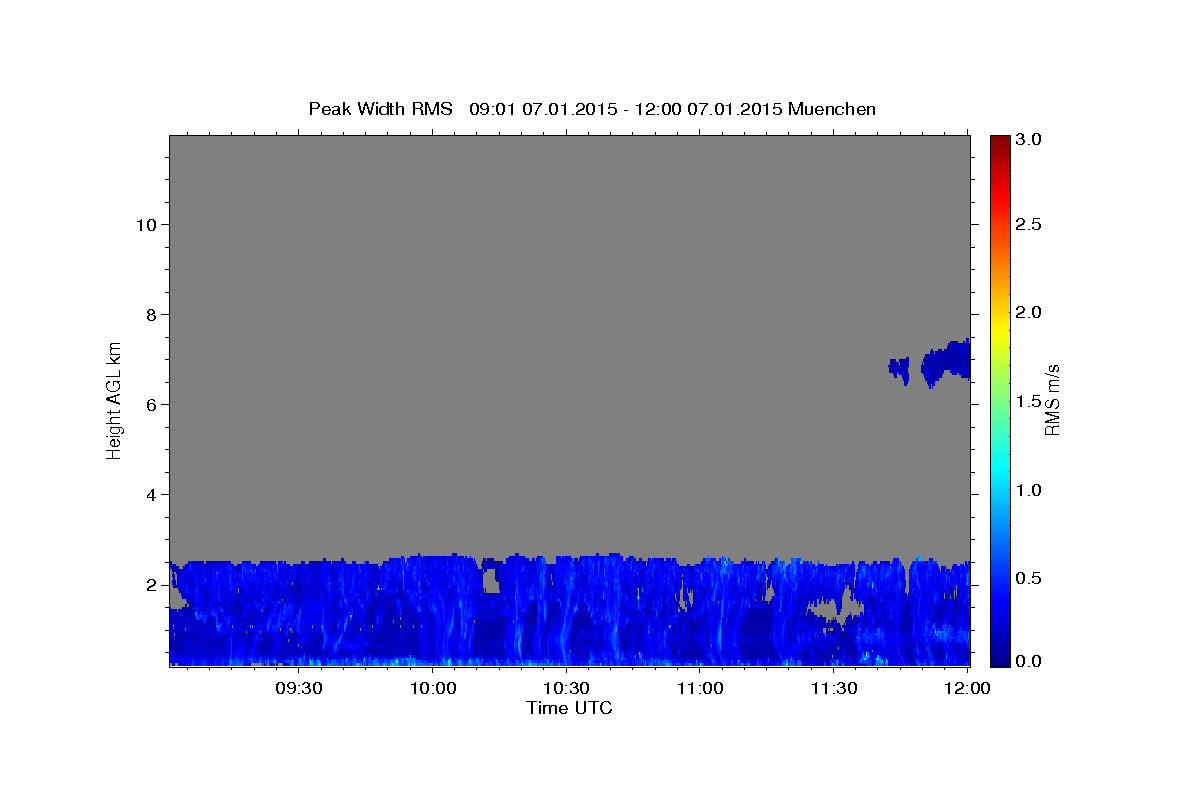This screenshot has height=800, width=1200.
Task: Click the 10:00 time tick label
Action: point(433,688)
